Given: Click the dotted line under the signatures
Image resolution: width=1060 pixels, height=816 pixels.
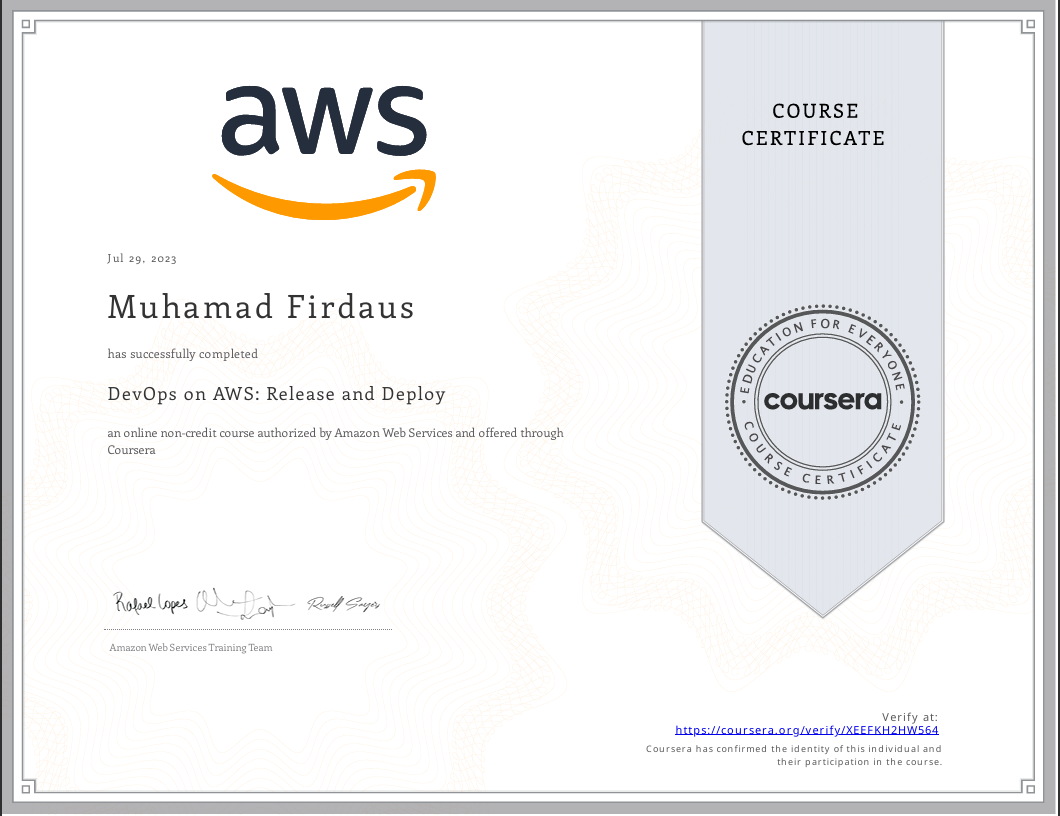Looking at the screenshot, I should coord(248,629).
